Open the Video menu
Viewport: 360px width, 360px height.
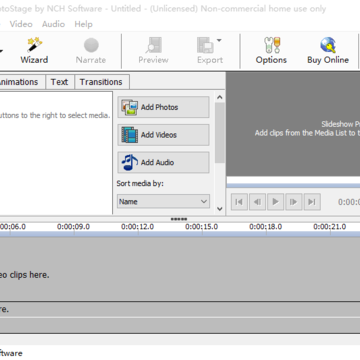pos(21,24)
